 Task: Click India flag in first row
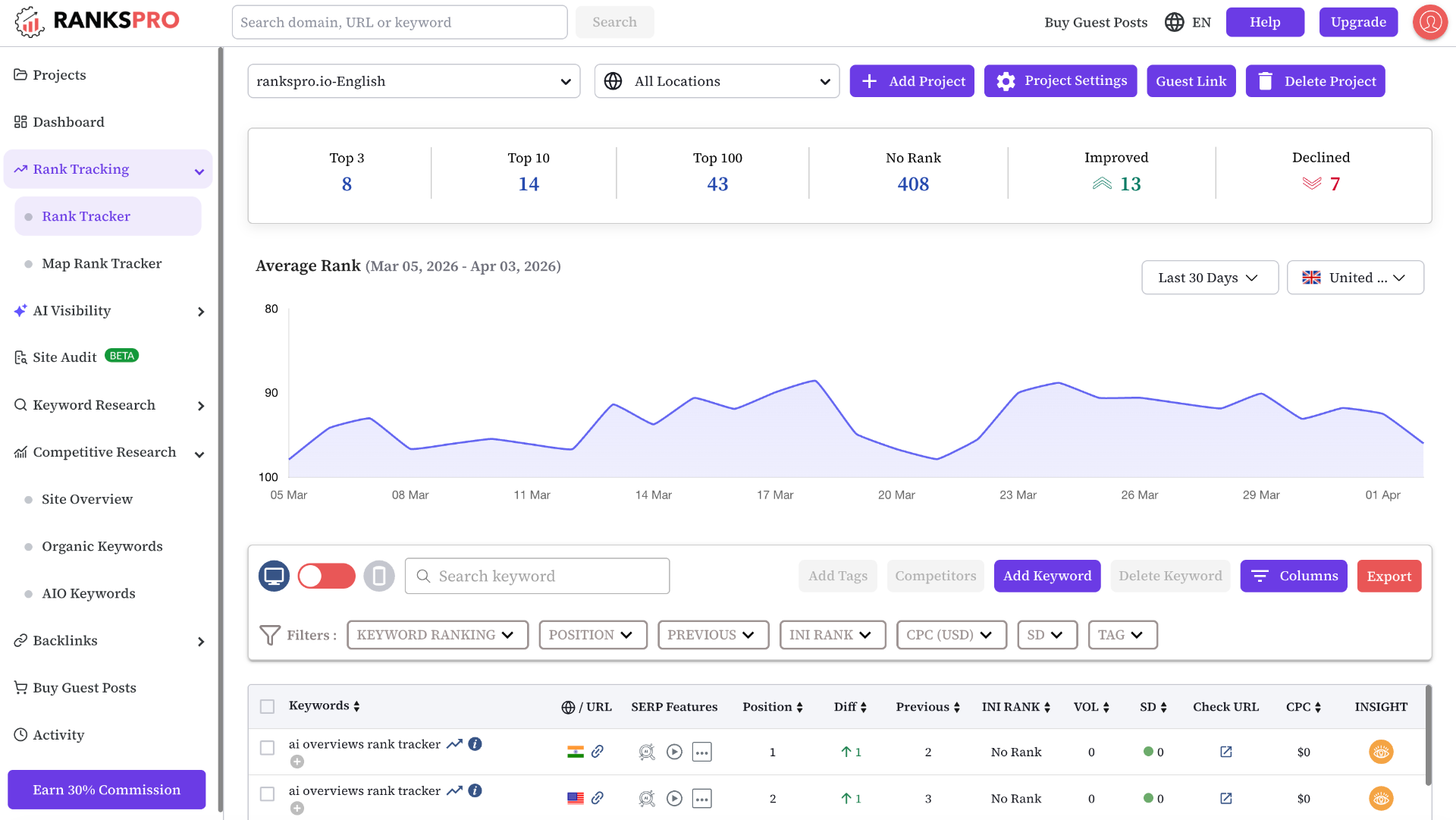pyautogui.click(x=576, y=752)
